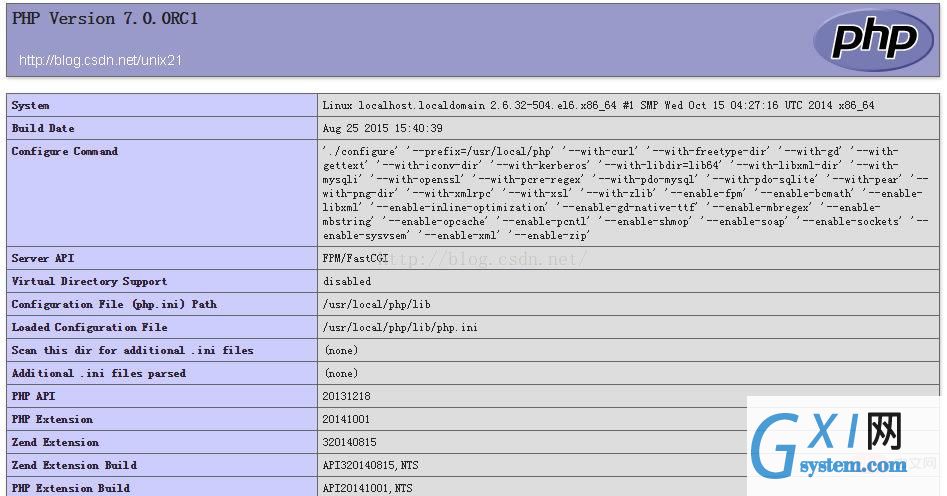
Task: Click the PHP logo
Action: pyautogui.click(x=873, y=40)
